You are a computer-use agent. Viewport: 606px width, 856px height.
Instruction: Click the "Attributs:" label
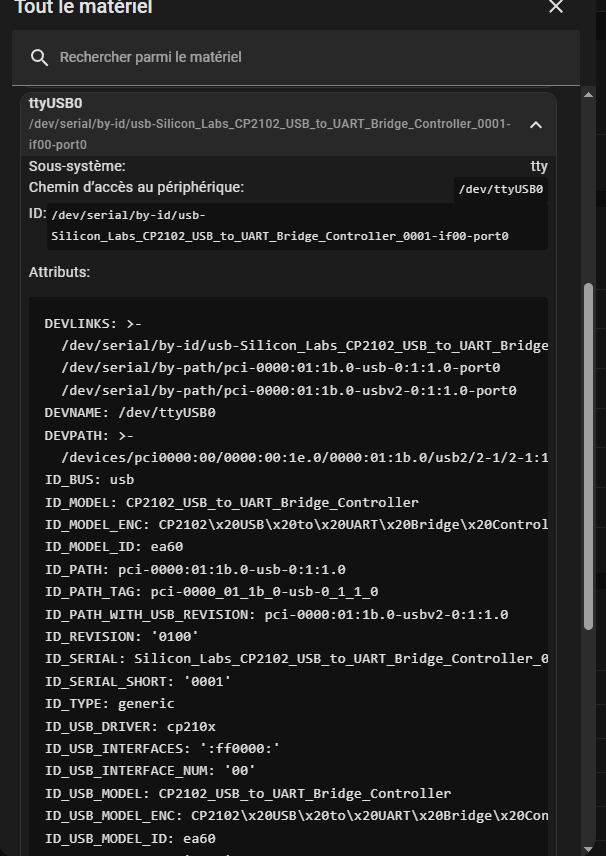click(x=59, y=272)
